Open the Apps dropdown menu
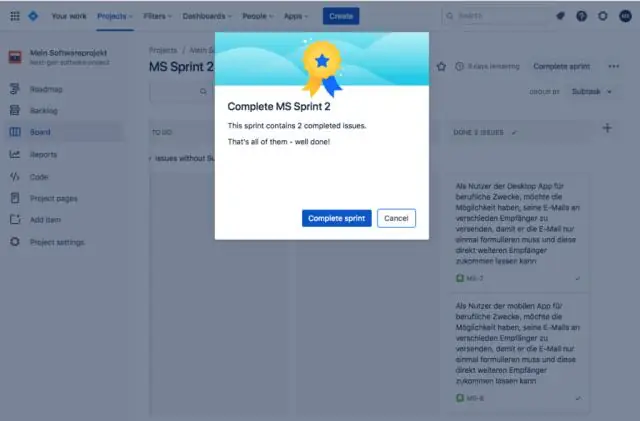The height and width of the screenshot is (421, 640). click(296, 16)
